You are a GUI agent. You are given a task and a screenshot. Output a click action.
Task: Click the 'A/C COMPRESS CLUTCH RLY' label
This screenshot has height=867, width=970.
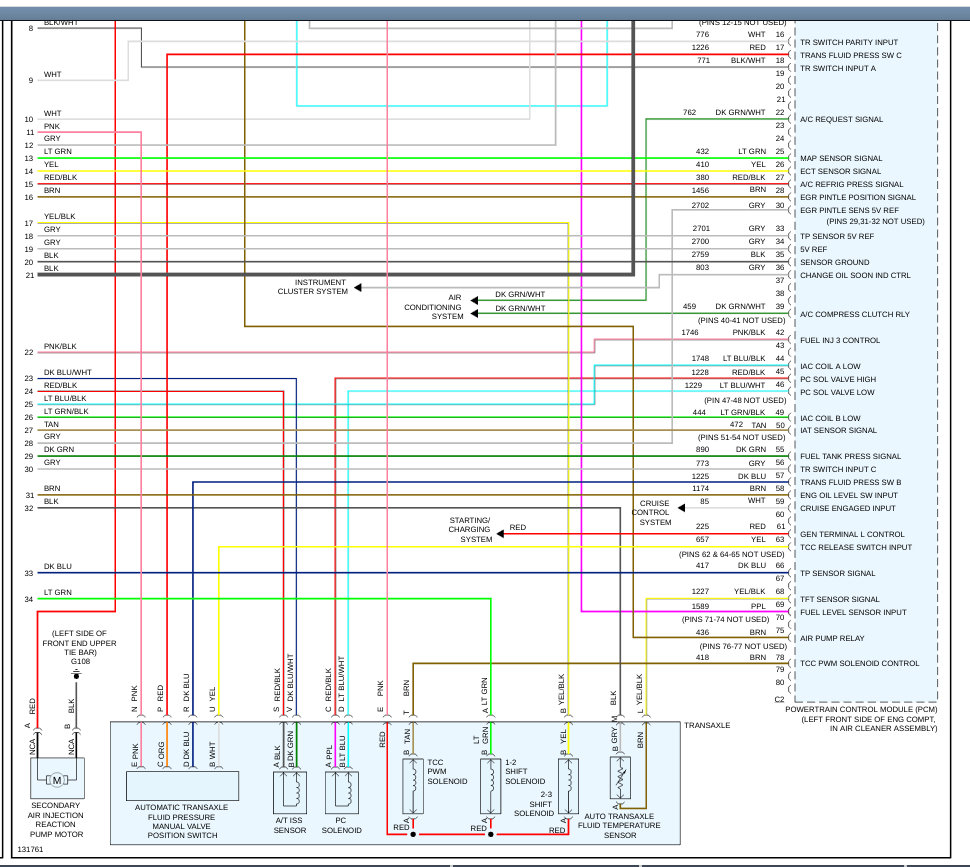(854, 314)
